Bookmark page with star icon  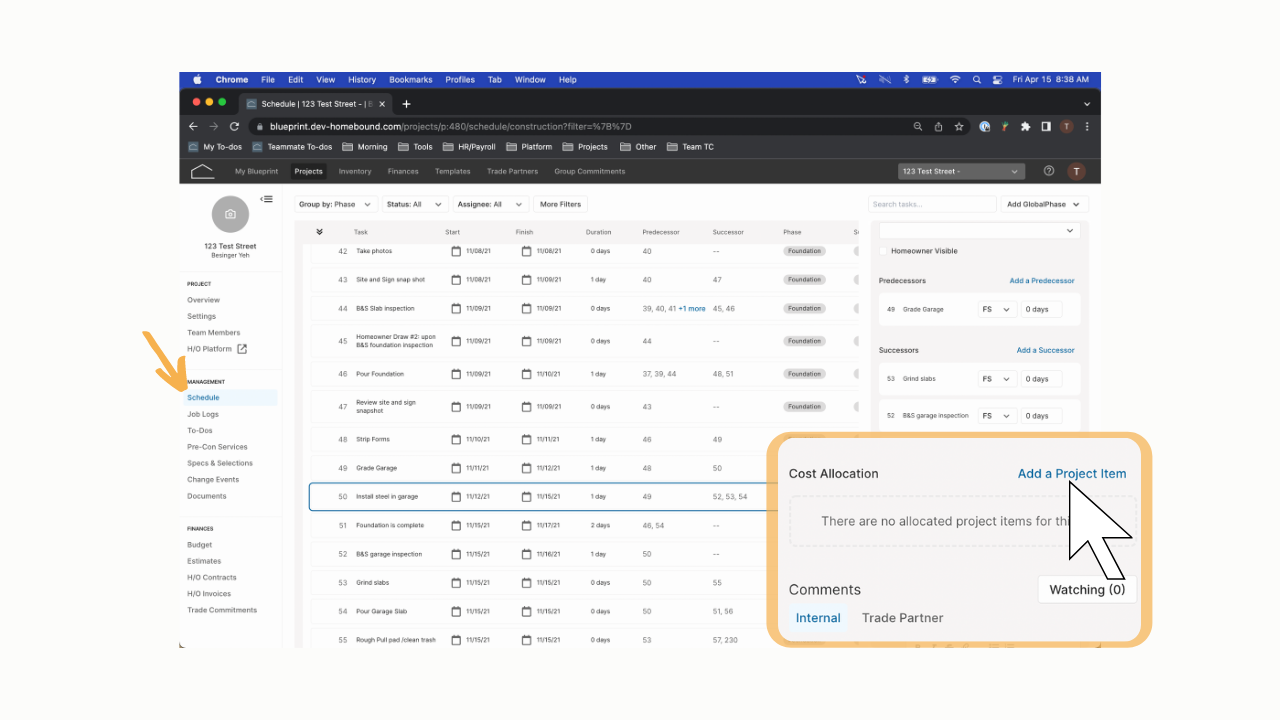[x=959, y=127]
